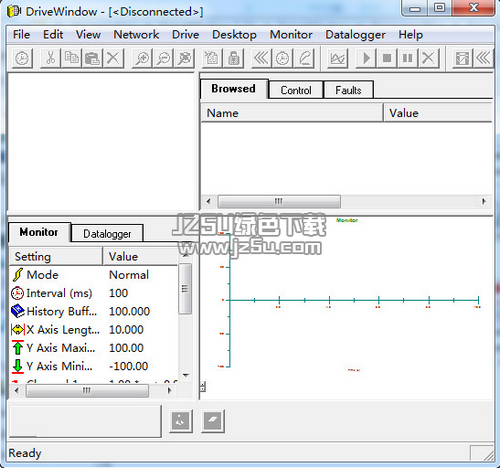Click the Name column header

(292, 113)
